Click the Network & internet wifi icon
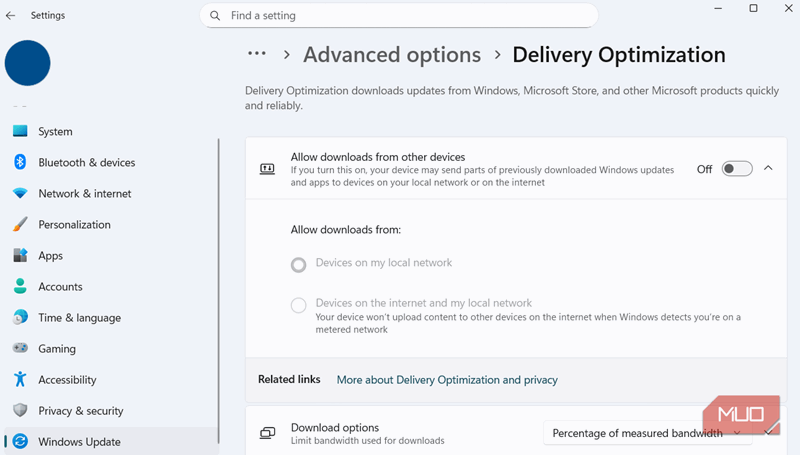Screen dimensions: 800x455 tap(20, 193)
